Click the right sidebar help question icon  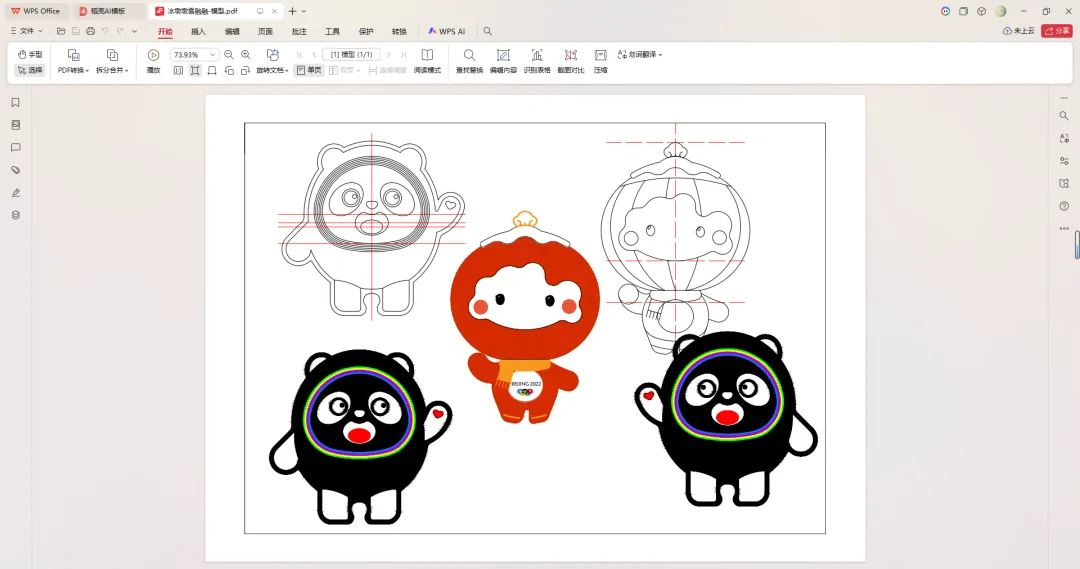click(1064, 206)
